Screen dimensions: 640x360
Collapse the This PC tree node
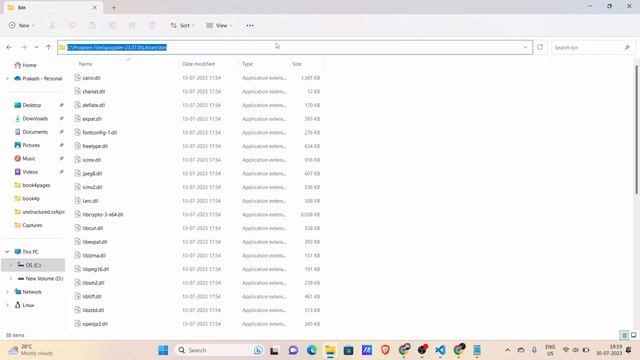[7, 252]
